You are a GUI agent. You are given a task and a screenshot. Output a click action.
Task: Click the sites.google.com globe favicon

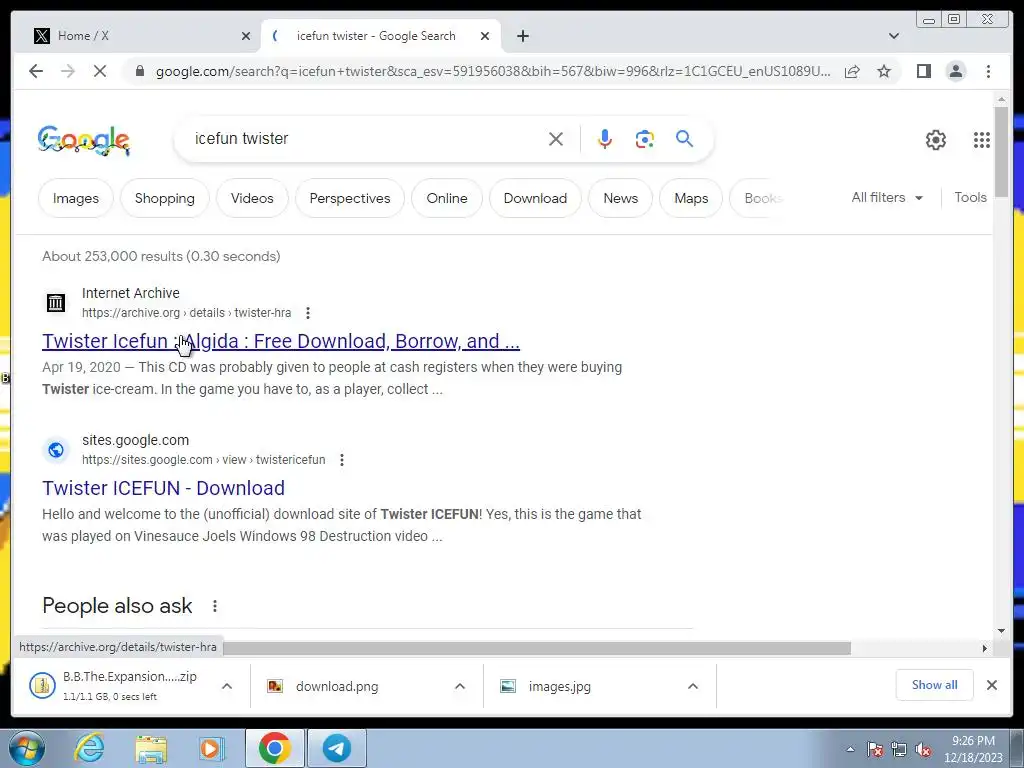pyautogui.click(x=56, y=449)
